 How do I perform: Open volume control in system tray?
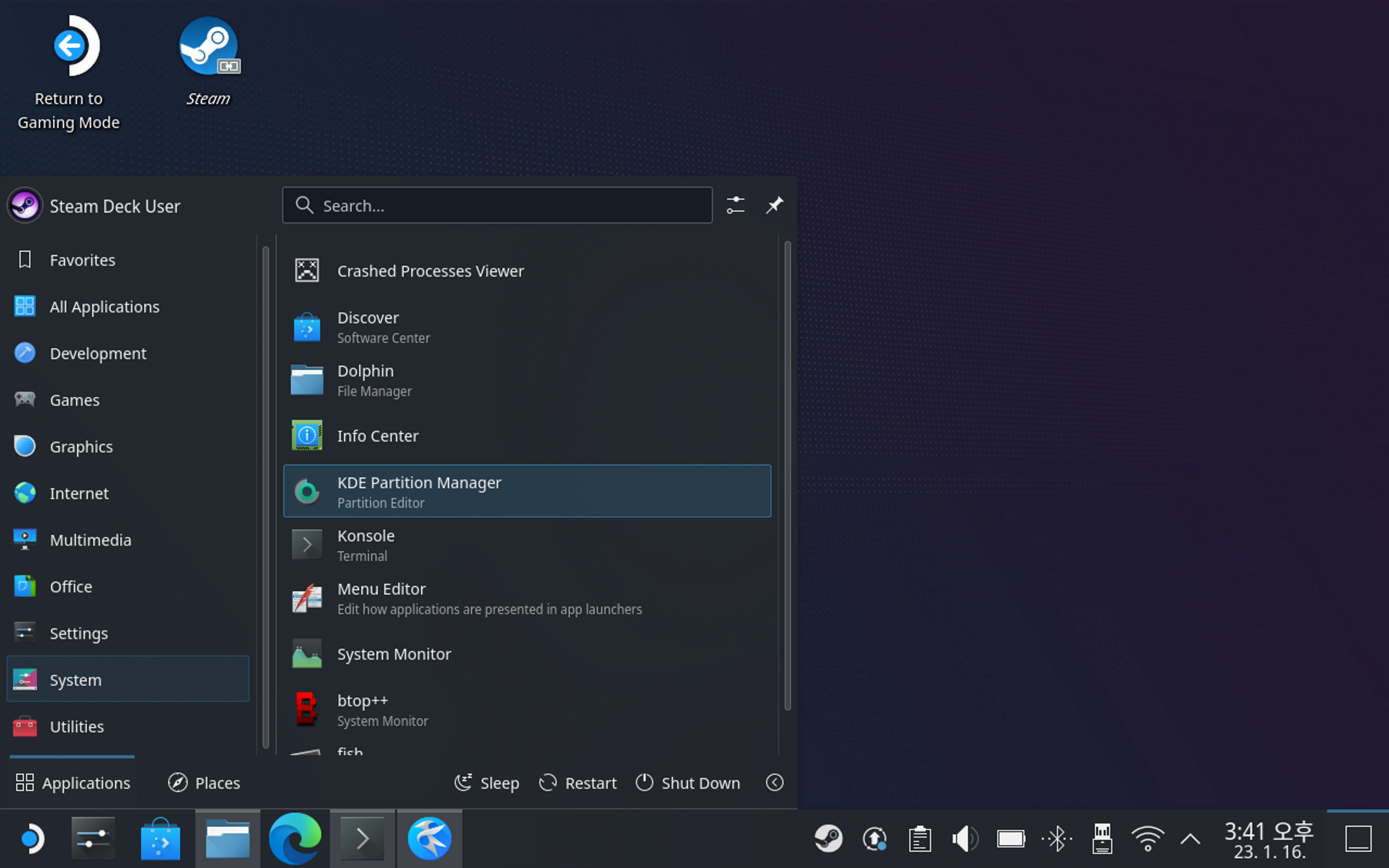point(965,839)
